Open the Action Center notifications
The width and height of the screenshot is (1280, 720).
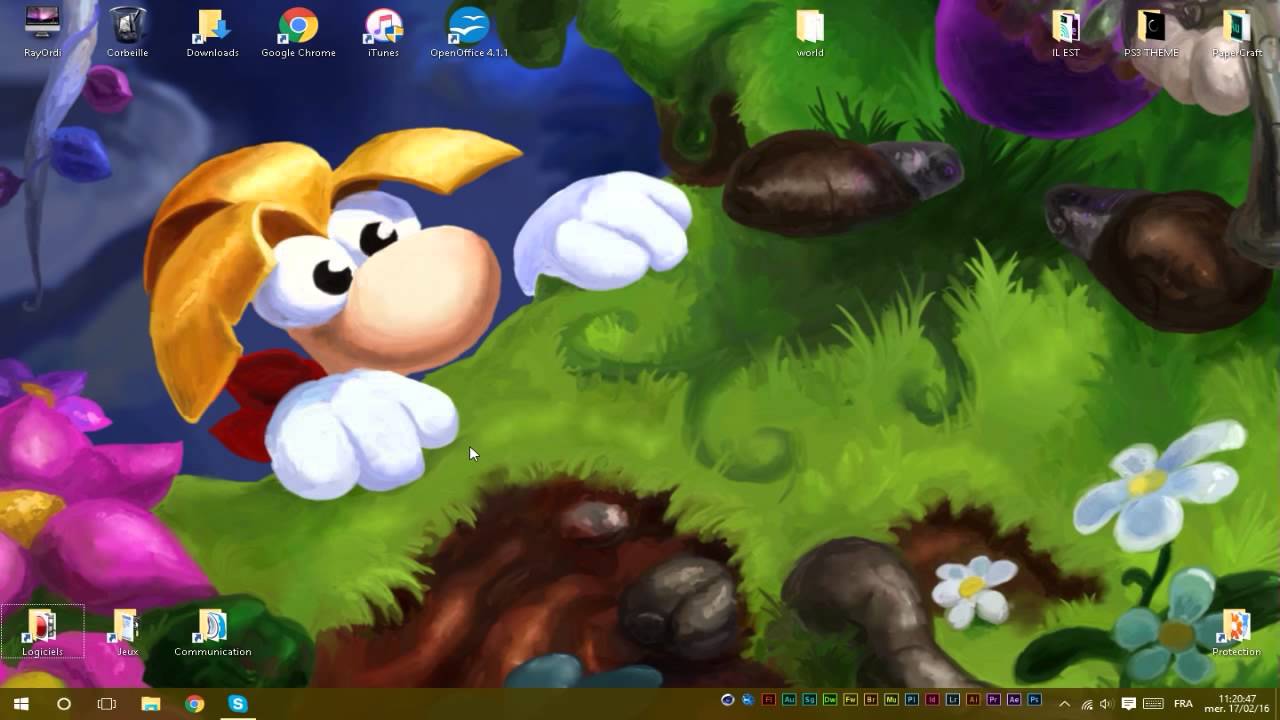(x=1129, y=704)
